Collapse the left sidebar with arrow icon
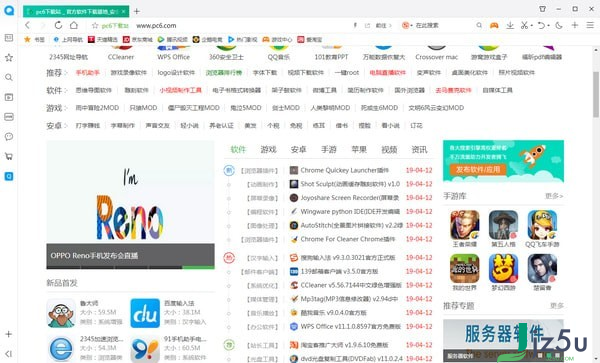600x363 pixels. (9, 354)
